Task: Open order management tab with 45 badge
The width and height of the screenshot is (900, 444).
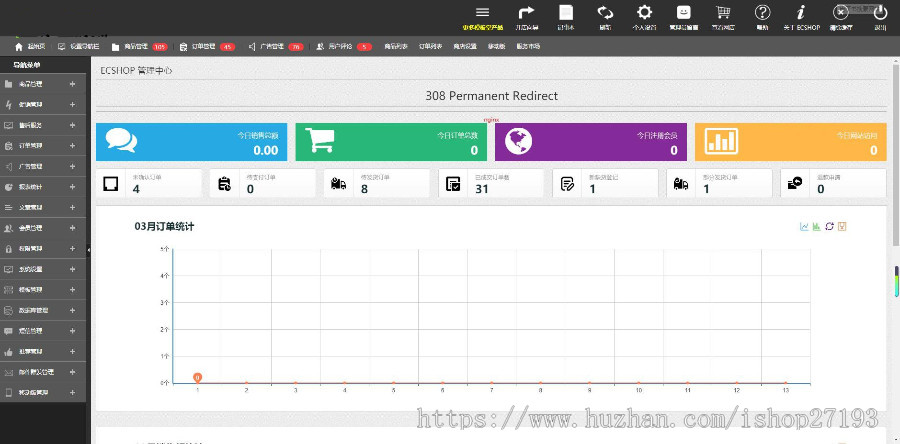Action: point(207,47)
